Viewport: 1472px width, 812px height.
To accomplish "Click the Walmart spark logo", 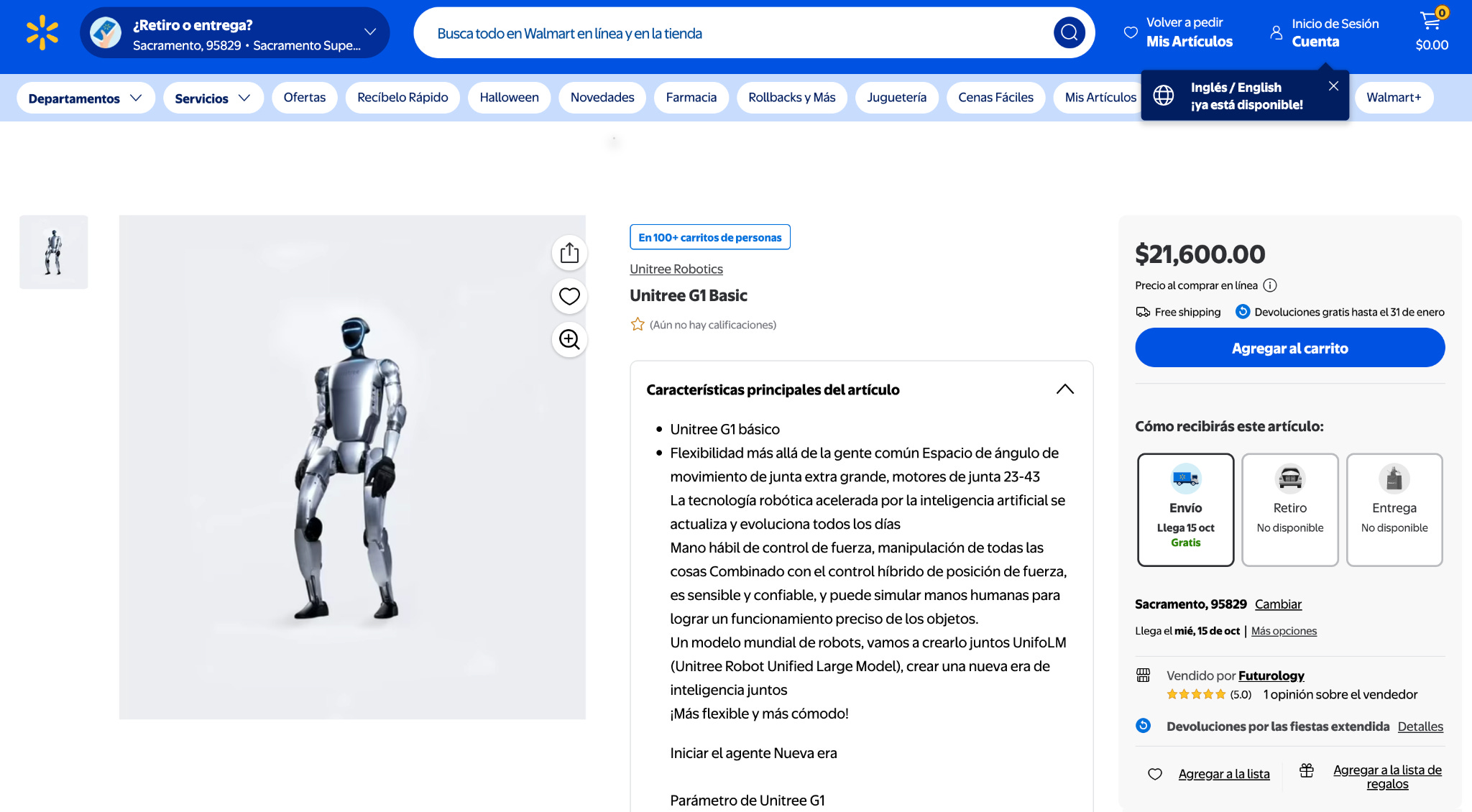I will pyautogui.click(x=42, y=33).
